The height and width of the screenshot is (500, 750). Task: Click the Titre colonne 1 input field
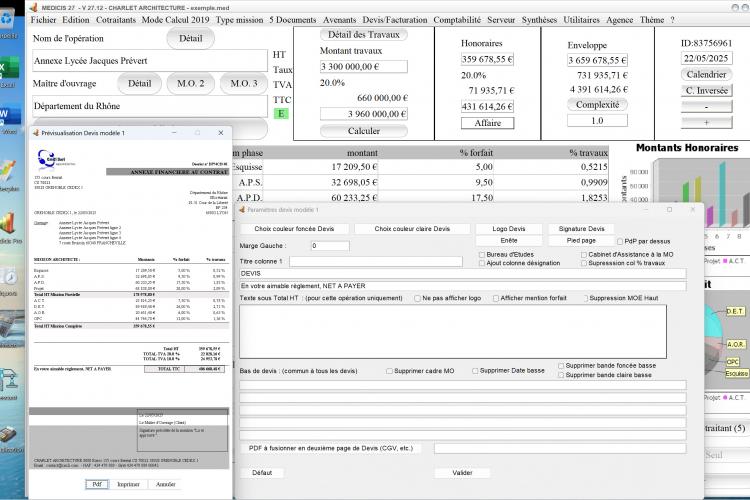pos(376,262)
